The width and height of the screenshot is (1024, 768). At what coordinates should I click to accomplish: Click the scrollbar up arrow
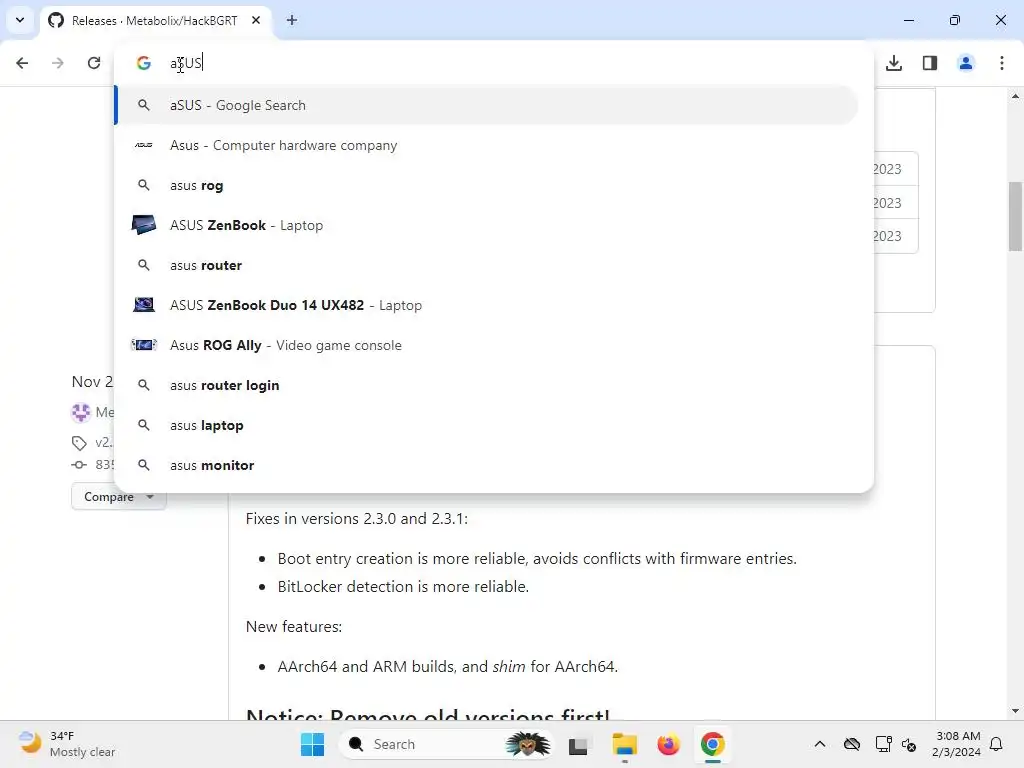1015,96
